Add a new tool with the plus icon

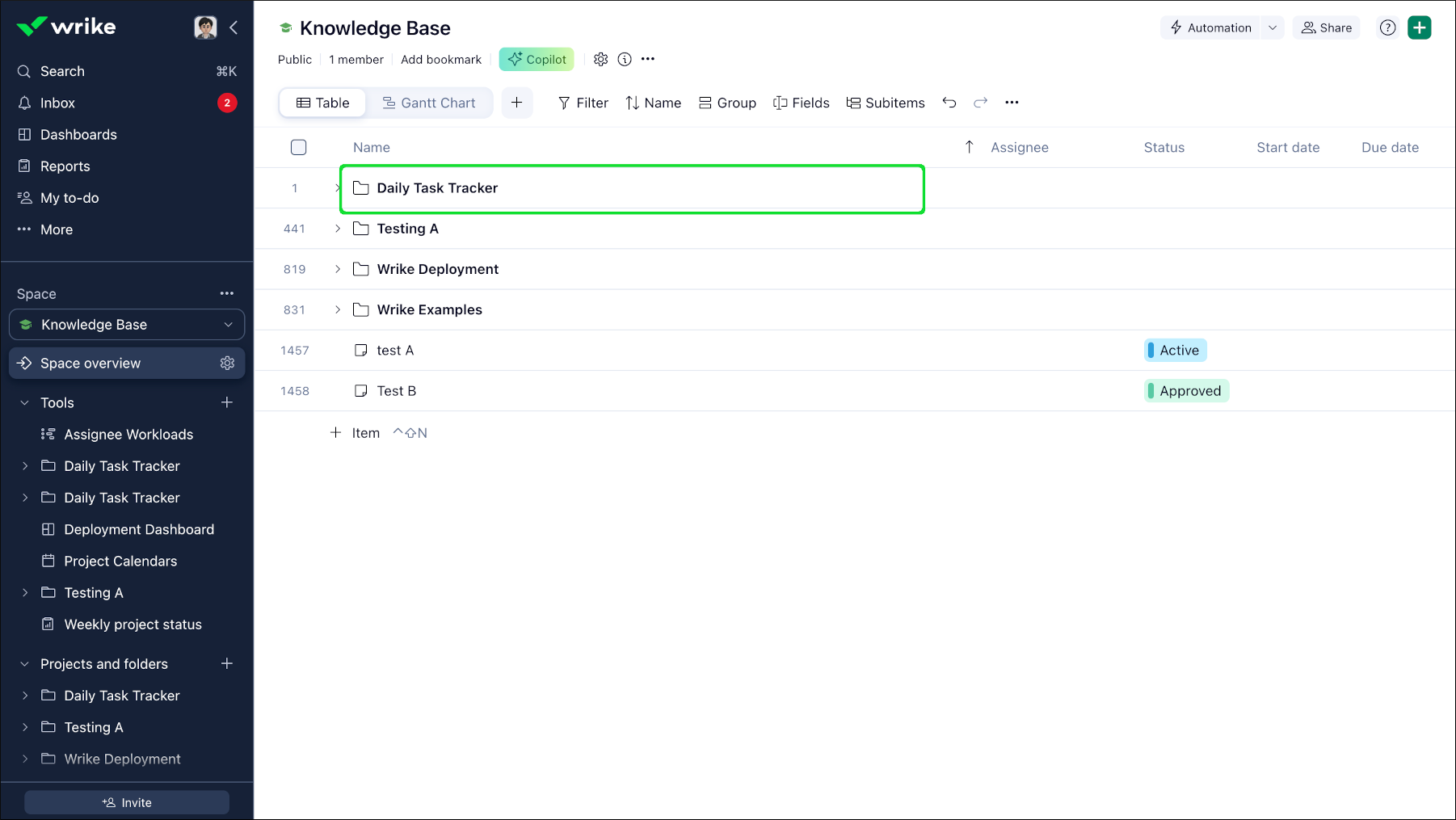click(x=227, y=402)
